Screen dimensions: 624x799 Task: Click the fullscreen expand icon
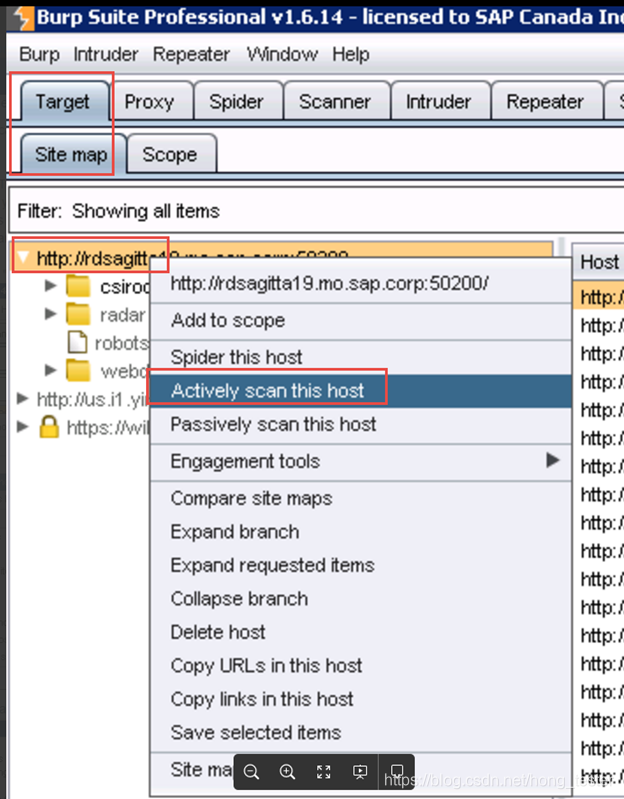click(x=323, y=771)
